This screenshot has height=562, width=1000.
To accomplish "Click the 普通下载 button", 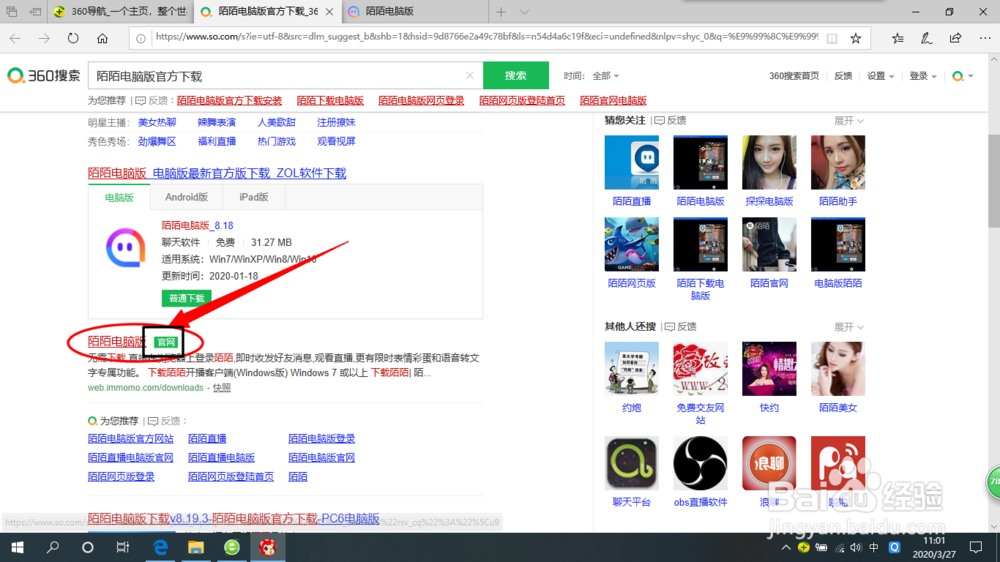I will click(186, 298).
